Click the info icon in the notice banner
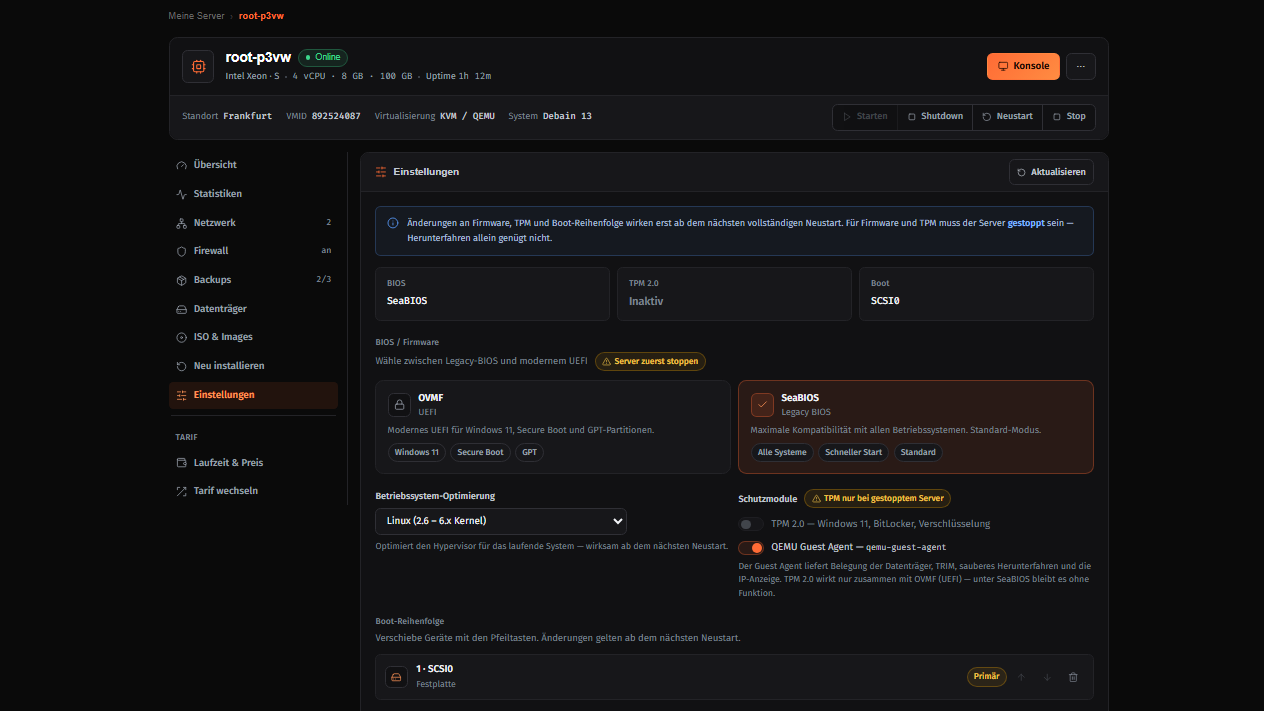The width and height of the screenshot is (1264, 711). click(x=393, y=223)
